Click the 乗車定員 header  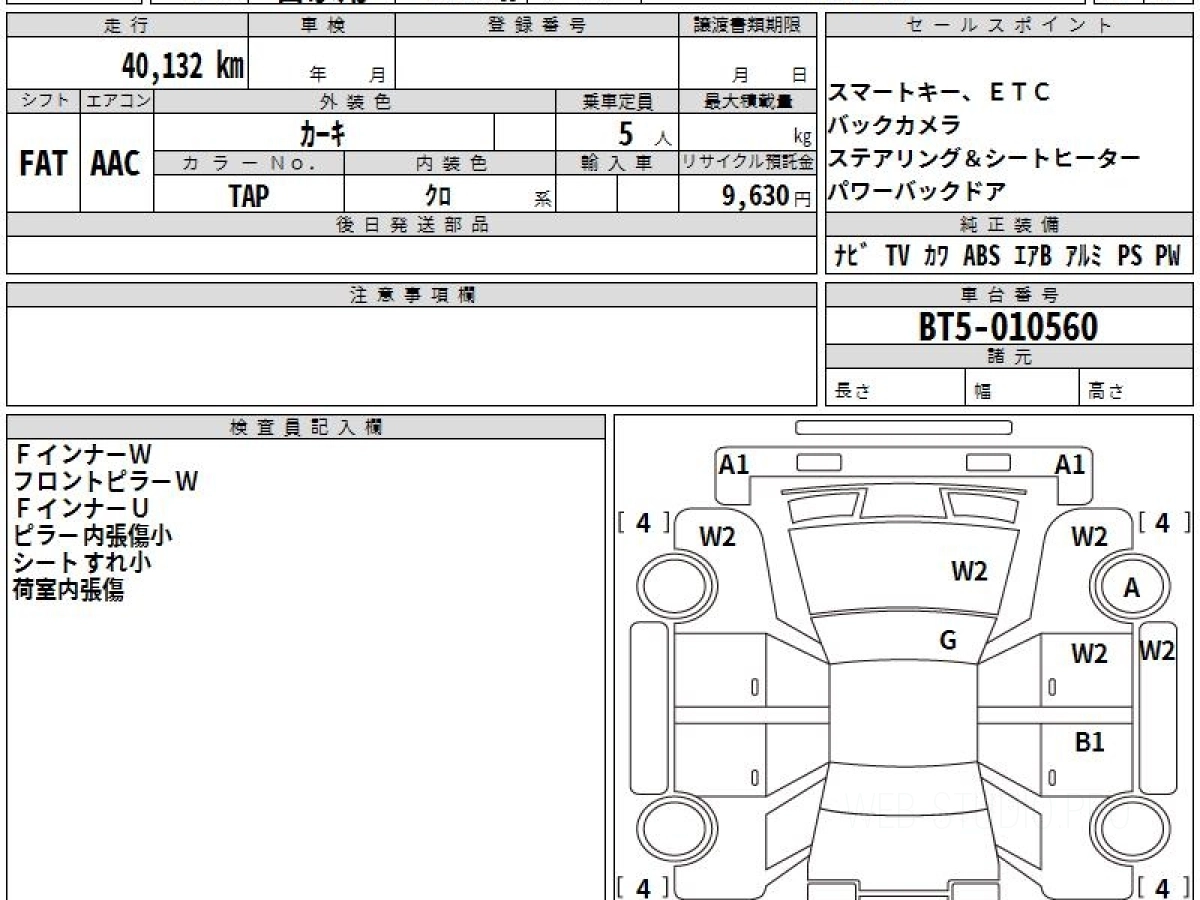click(x=617, y=101)
